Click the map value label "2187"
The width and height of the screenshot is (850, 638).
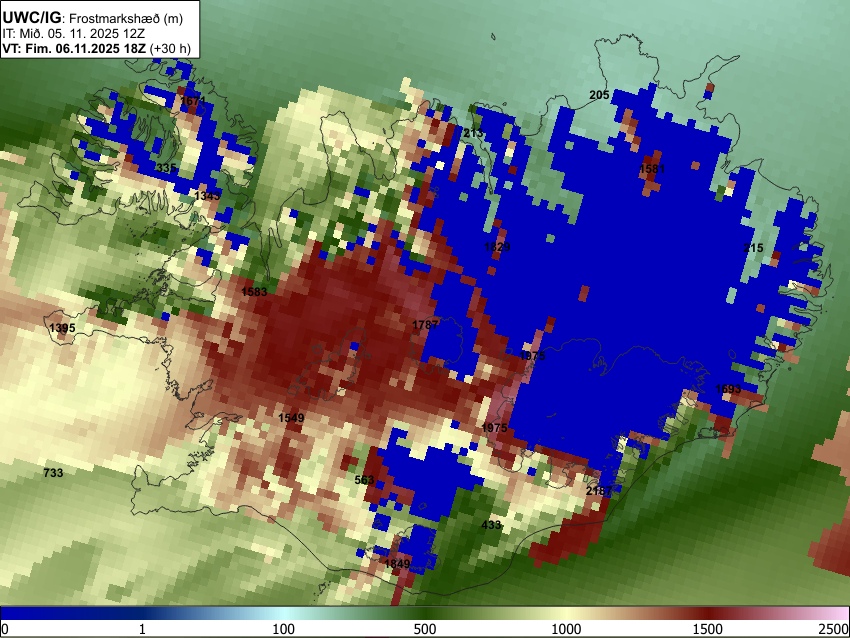599,491
